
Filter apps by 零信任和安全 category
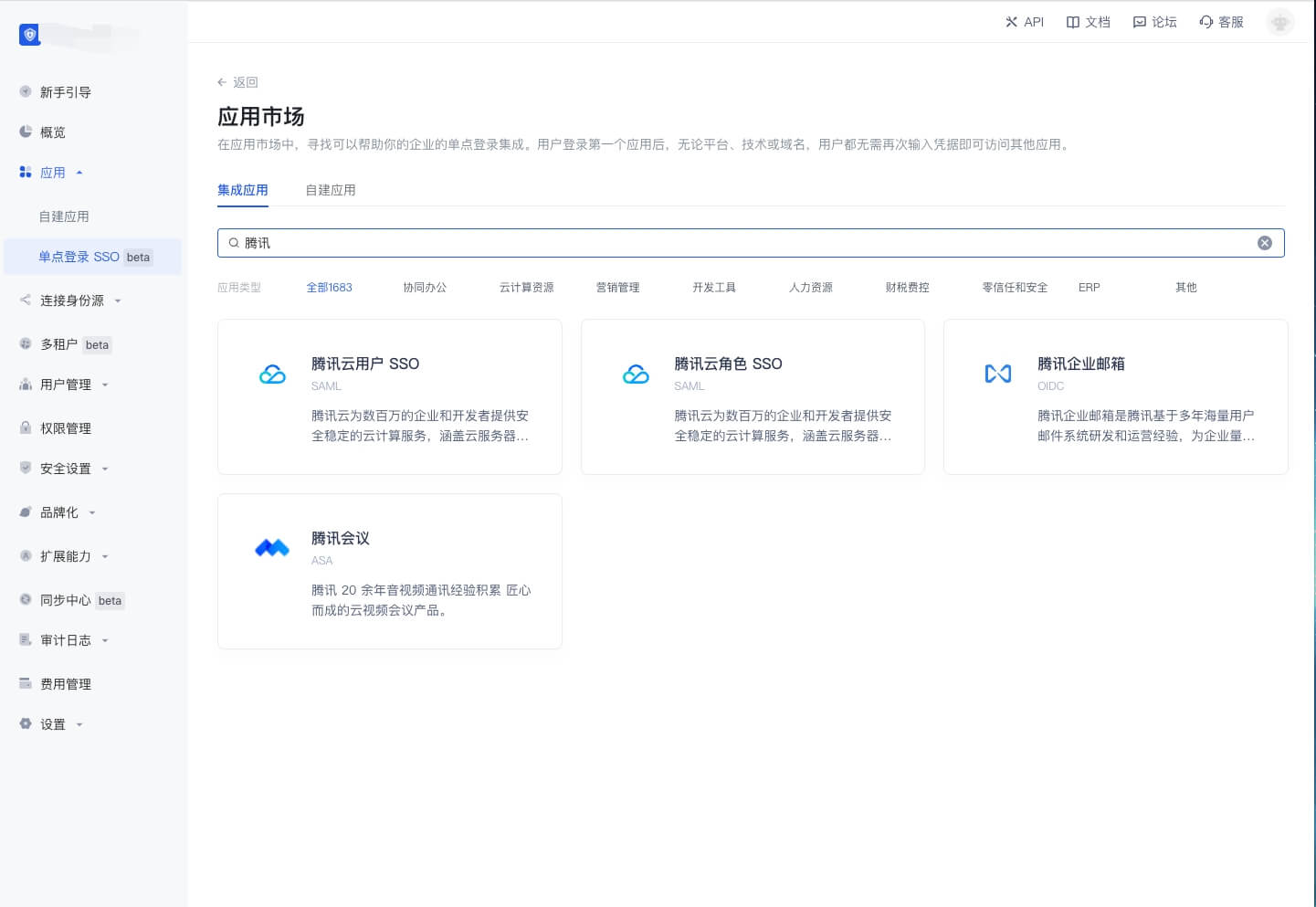[x=1014, y=288]
